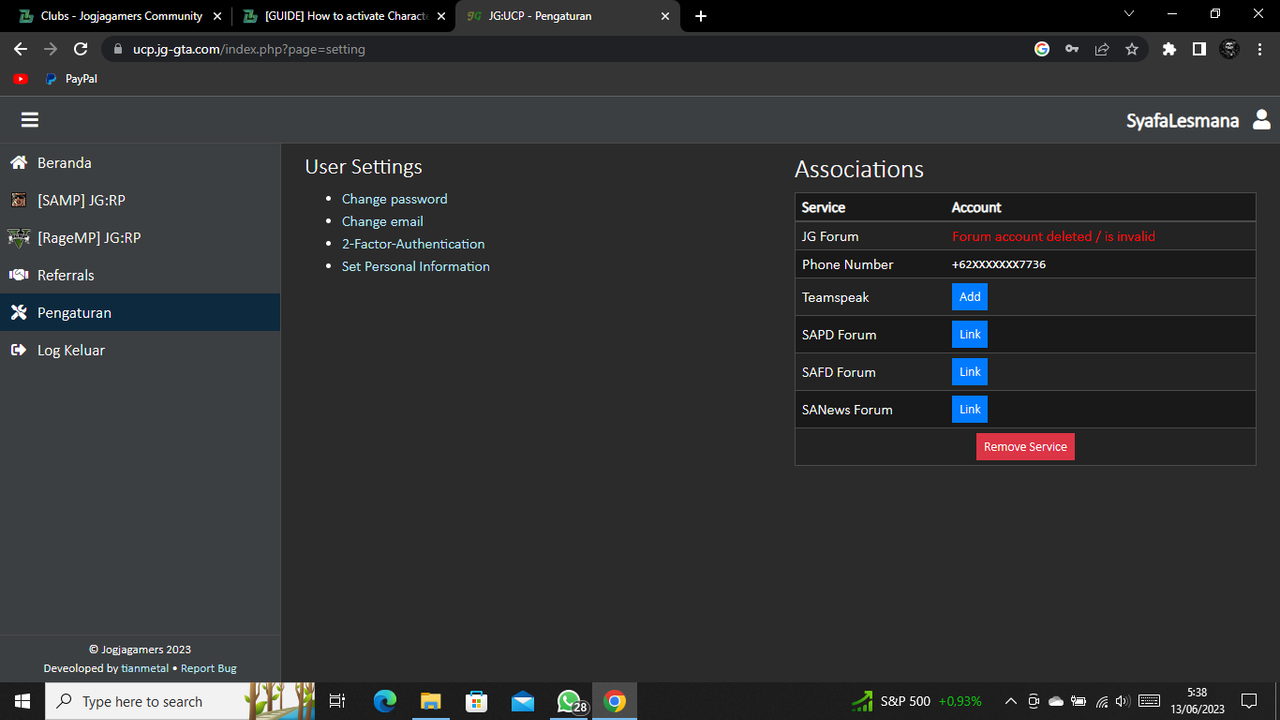This screenshot has height=720, width=1280.
Task: Open the Change email link
Action: 383,221
